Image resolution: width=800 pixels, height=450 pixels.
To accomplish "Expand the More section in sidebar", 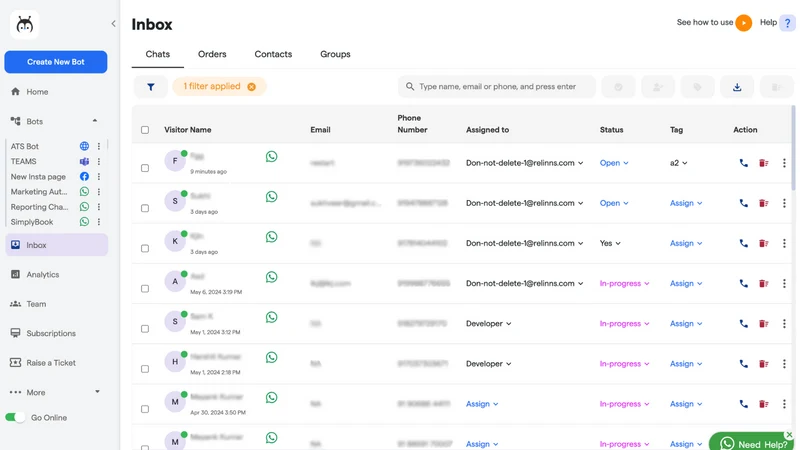I will pyautogui.click(x=55, y=392).
